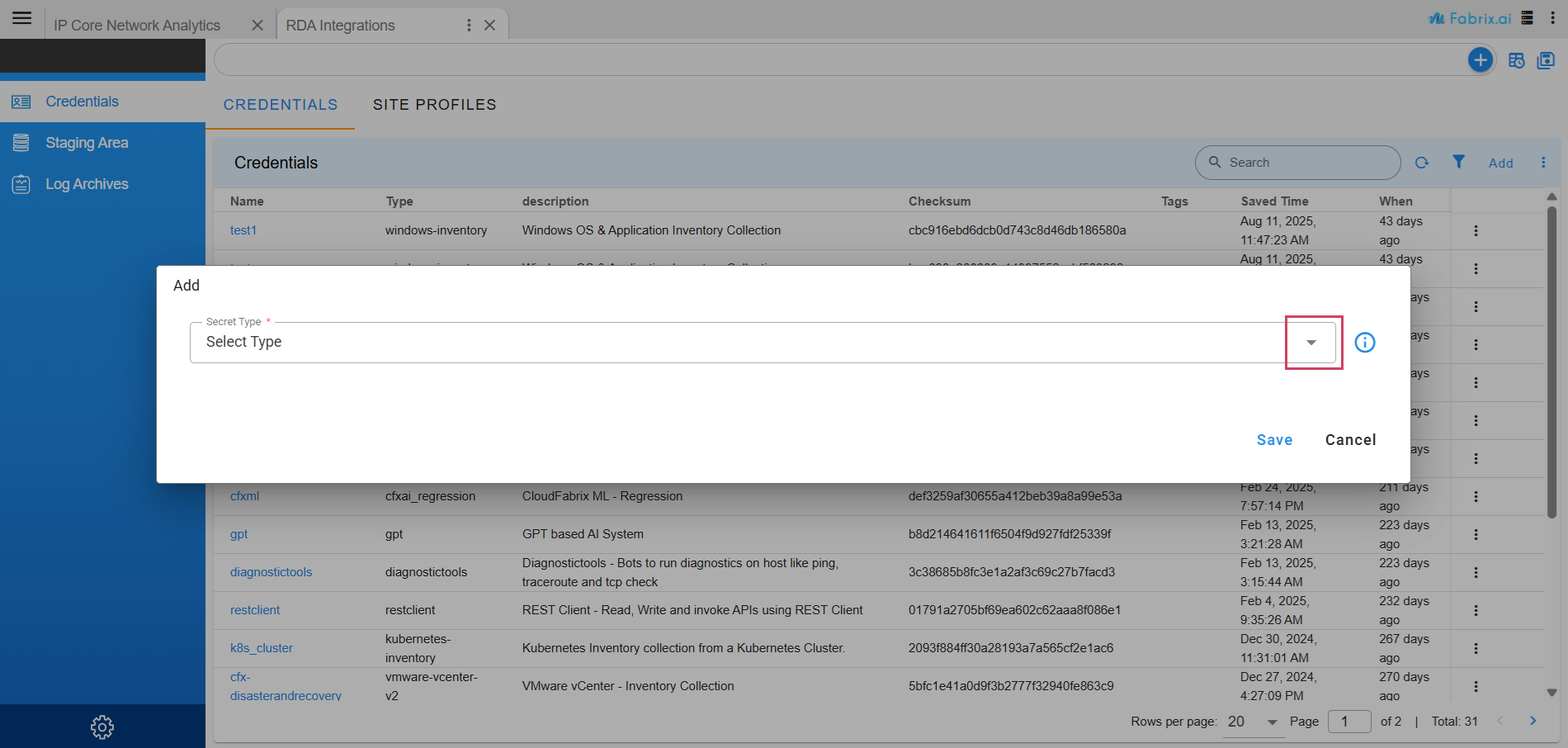Open the gpt credential link

239,534
